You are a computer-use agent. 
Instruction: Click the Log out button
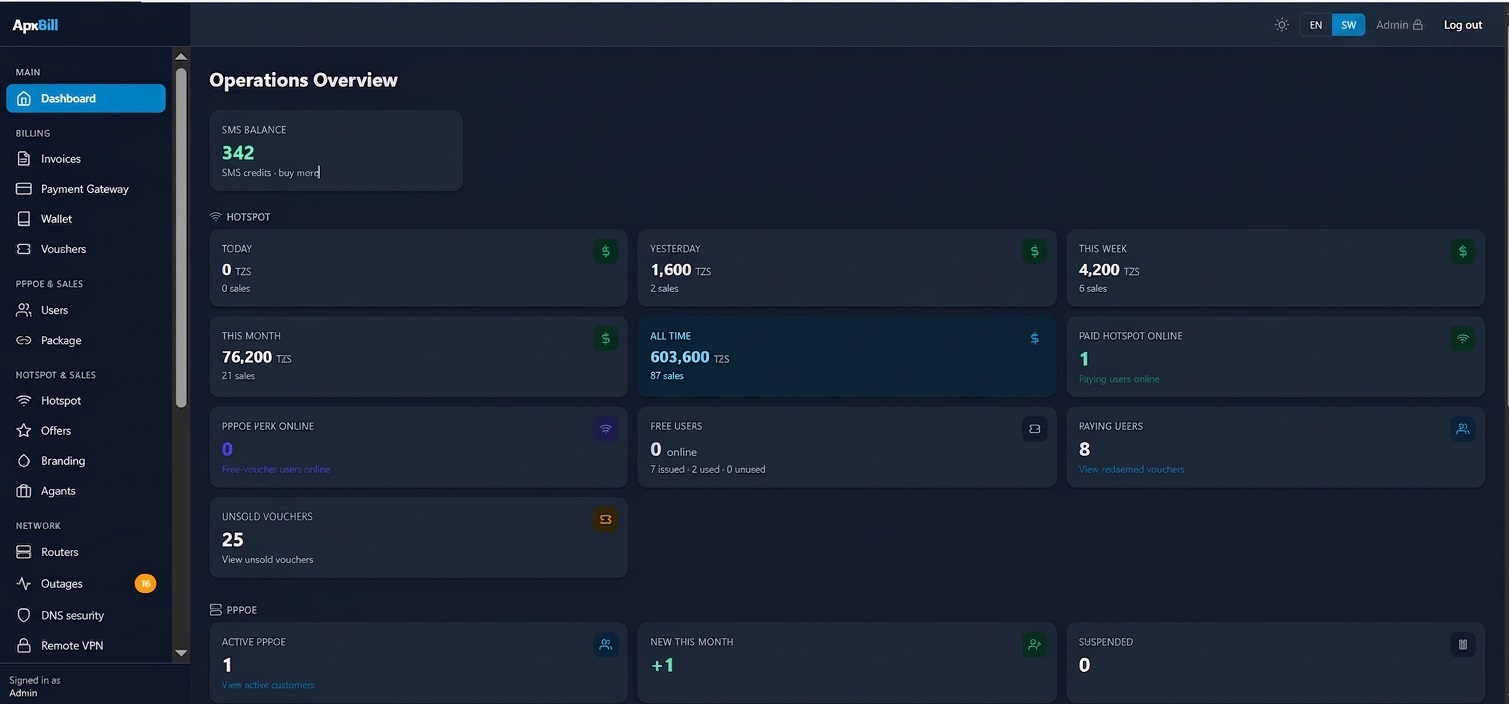tap(1463, 25)
